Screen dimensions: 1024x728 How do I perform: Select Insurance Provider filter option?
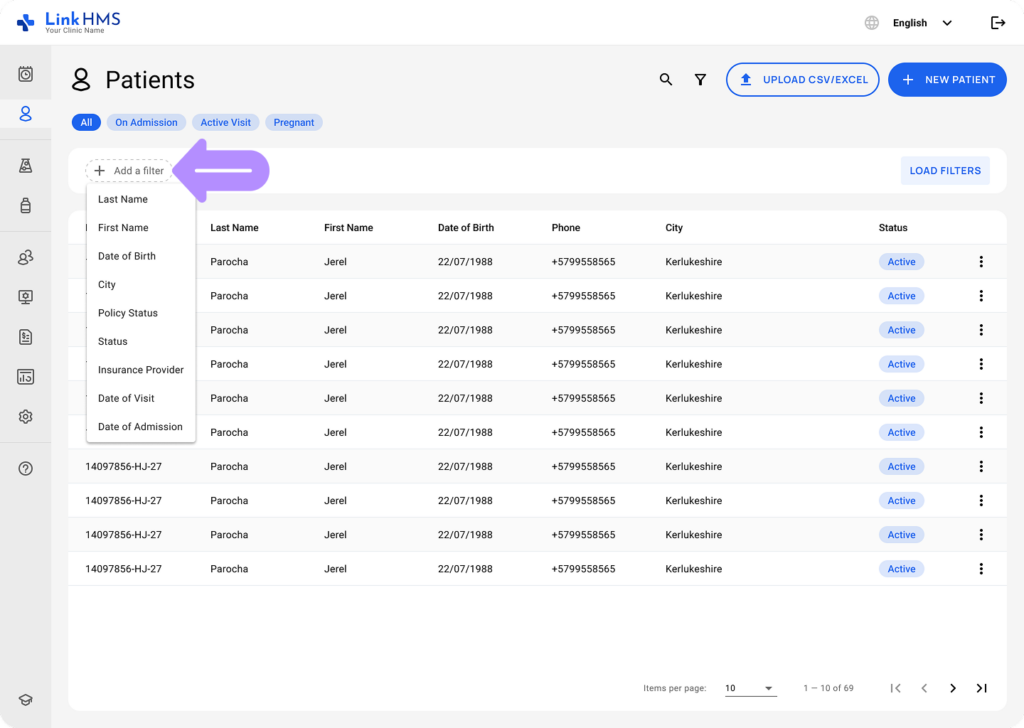click(x=140, y=369)
